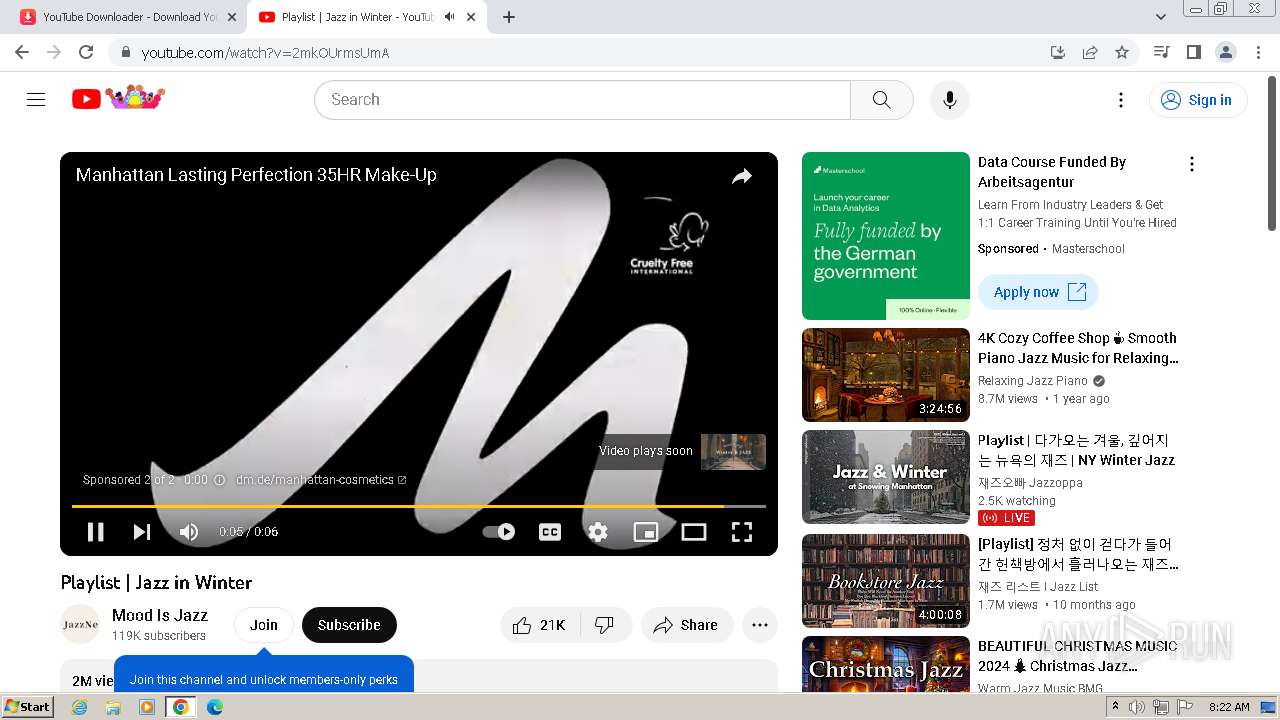The height and width of the screenshot is (720, 1280).
Task: Click the Sign in button
Action: point(1198,100)
